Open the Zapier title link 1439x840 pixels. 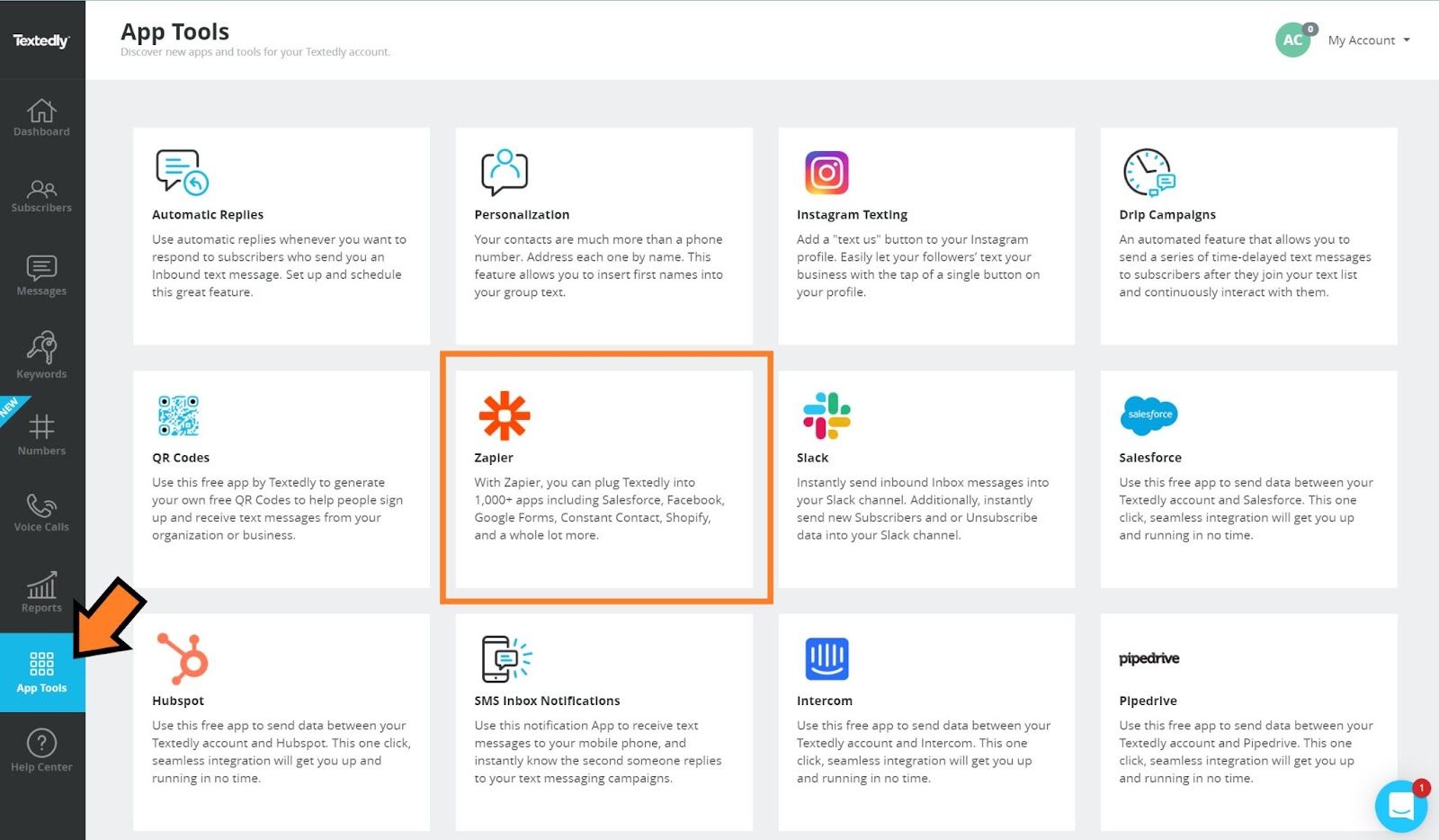(x=494, y=458)
